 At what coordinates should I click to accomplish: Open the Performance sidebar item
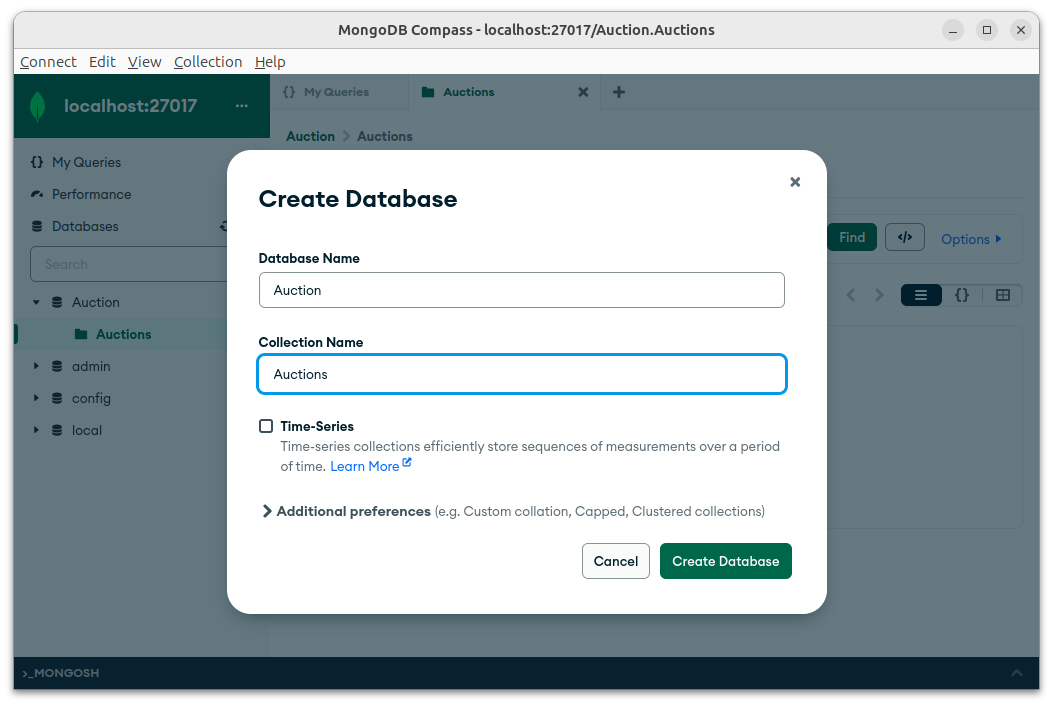click(x=92, y=195)
